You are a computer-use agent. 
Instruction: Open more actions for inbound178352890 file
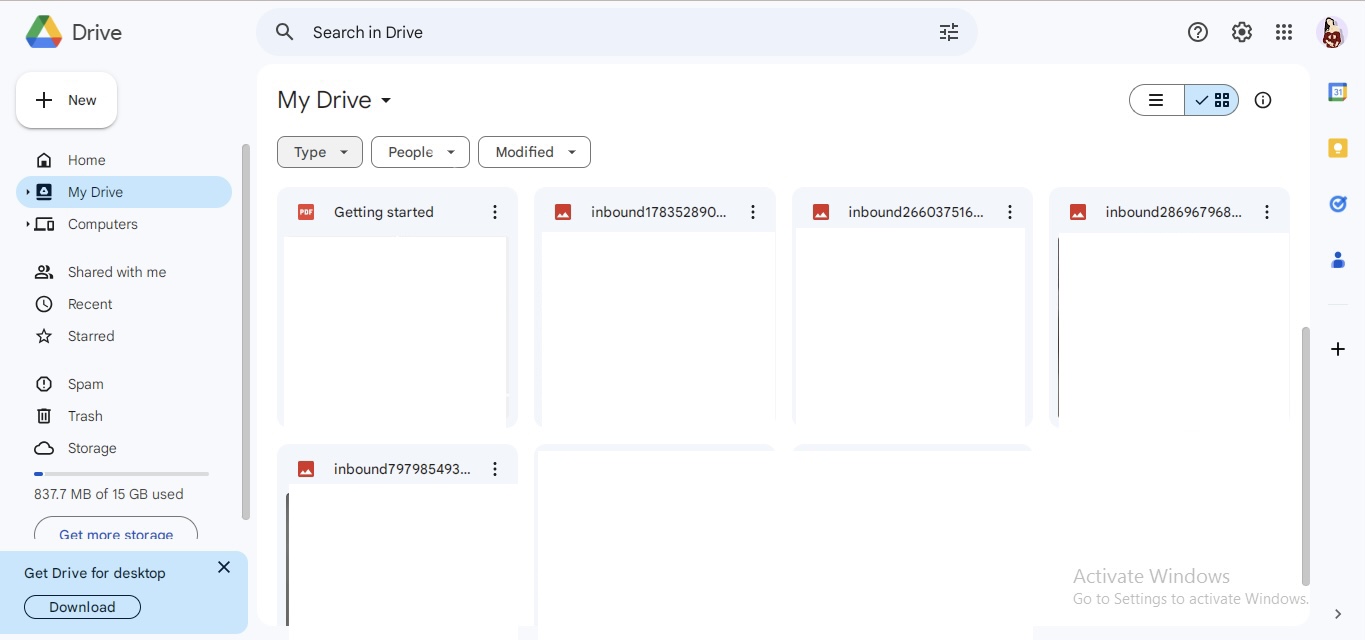(753, 212)
